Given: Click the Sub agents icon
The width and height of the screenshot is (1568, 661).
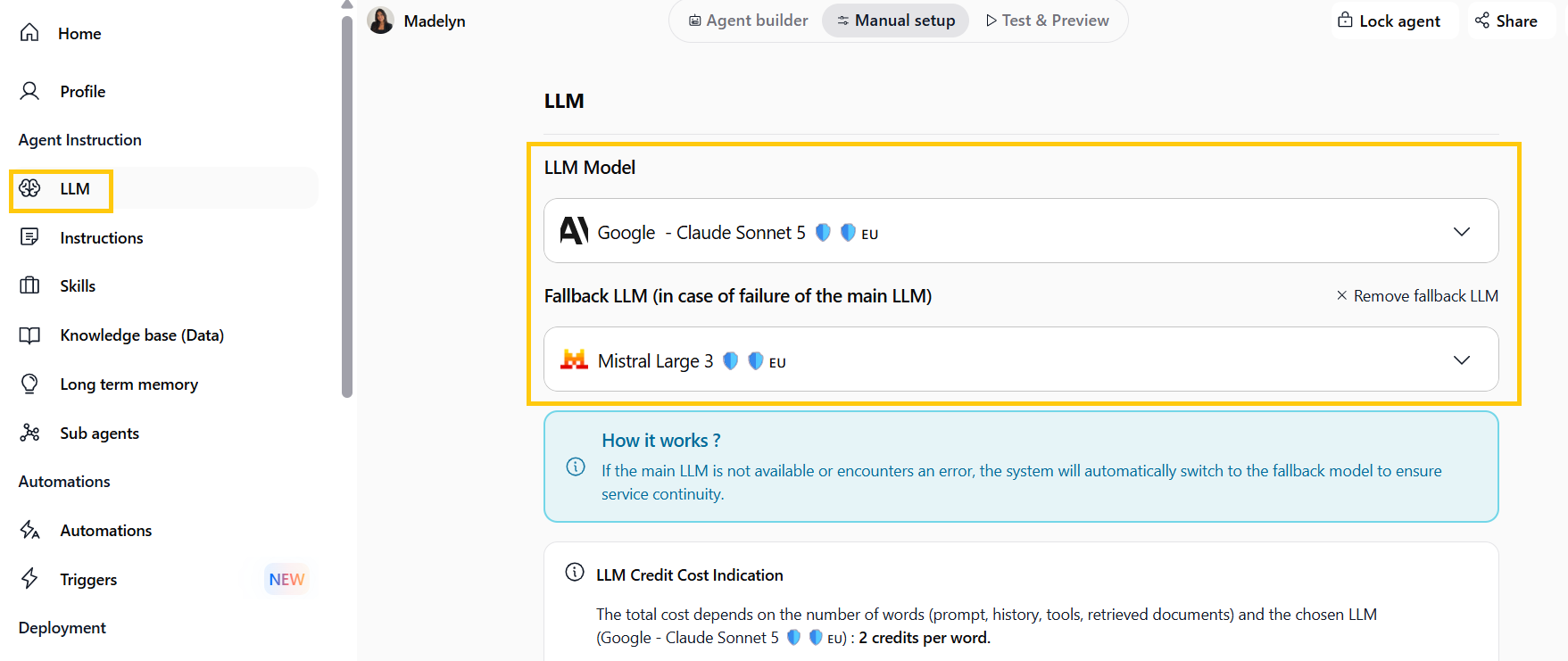Looking at the screenshot, I should pos(29,433).
